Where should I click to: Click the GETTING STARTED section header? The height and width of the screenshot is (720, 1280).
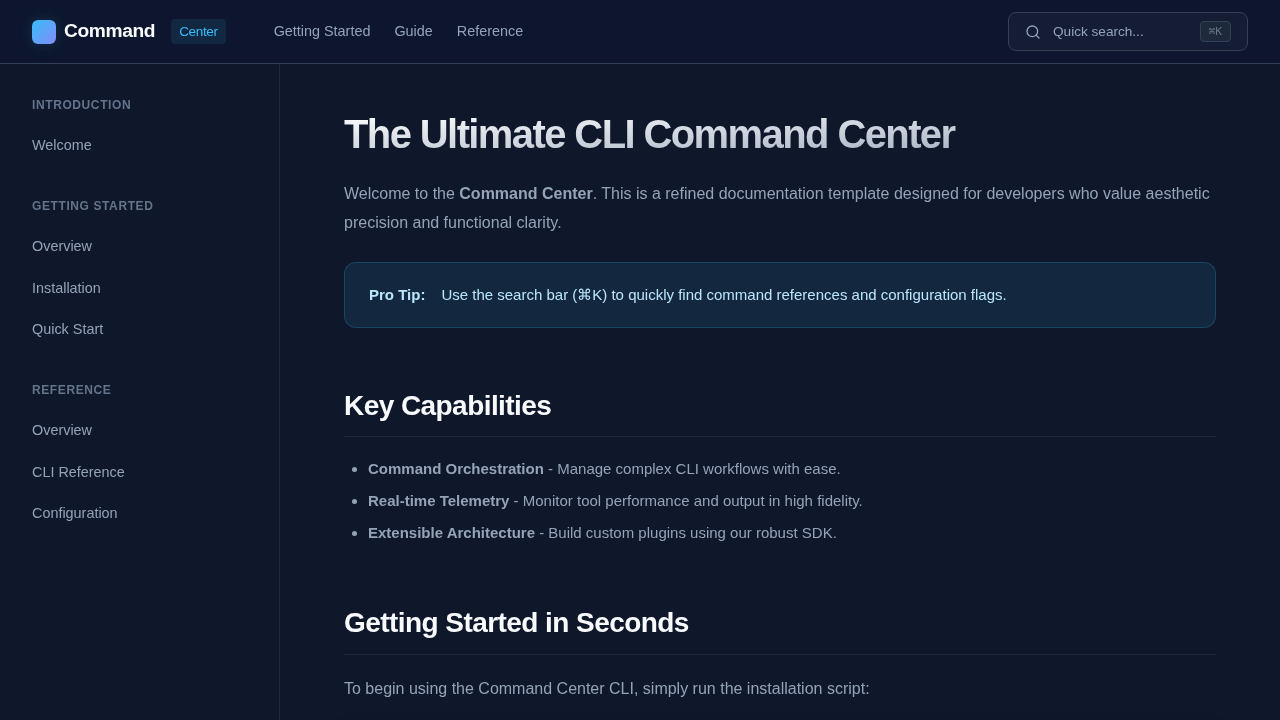(92, 206)
